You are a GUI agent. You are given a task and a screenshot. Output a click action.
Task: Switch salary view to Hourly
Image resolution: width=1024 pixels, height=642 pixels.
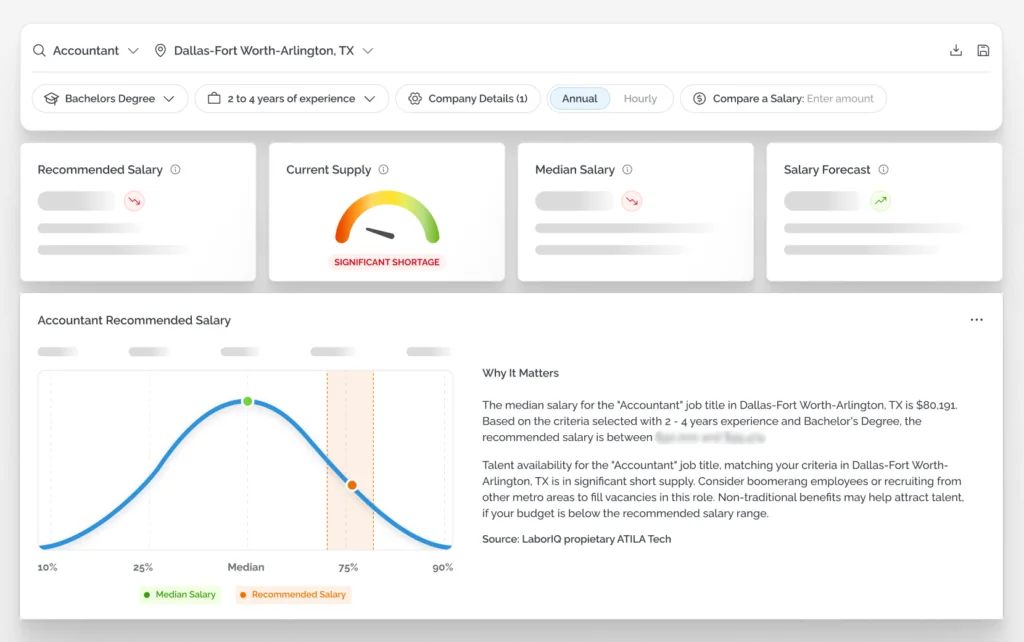pyautogui.click(x=640, y=99)
